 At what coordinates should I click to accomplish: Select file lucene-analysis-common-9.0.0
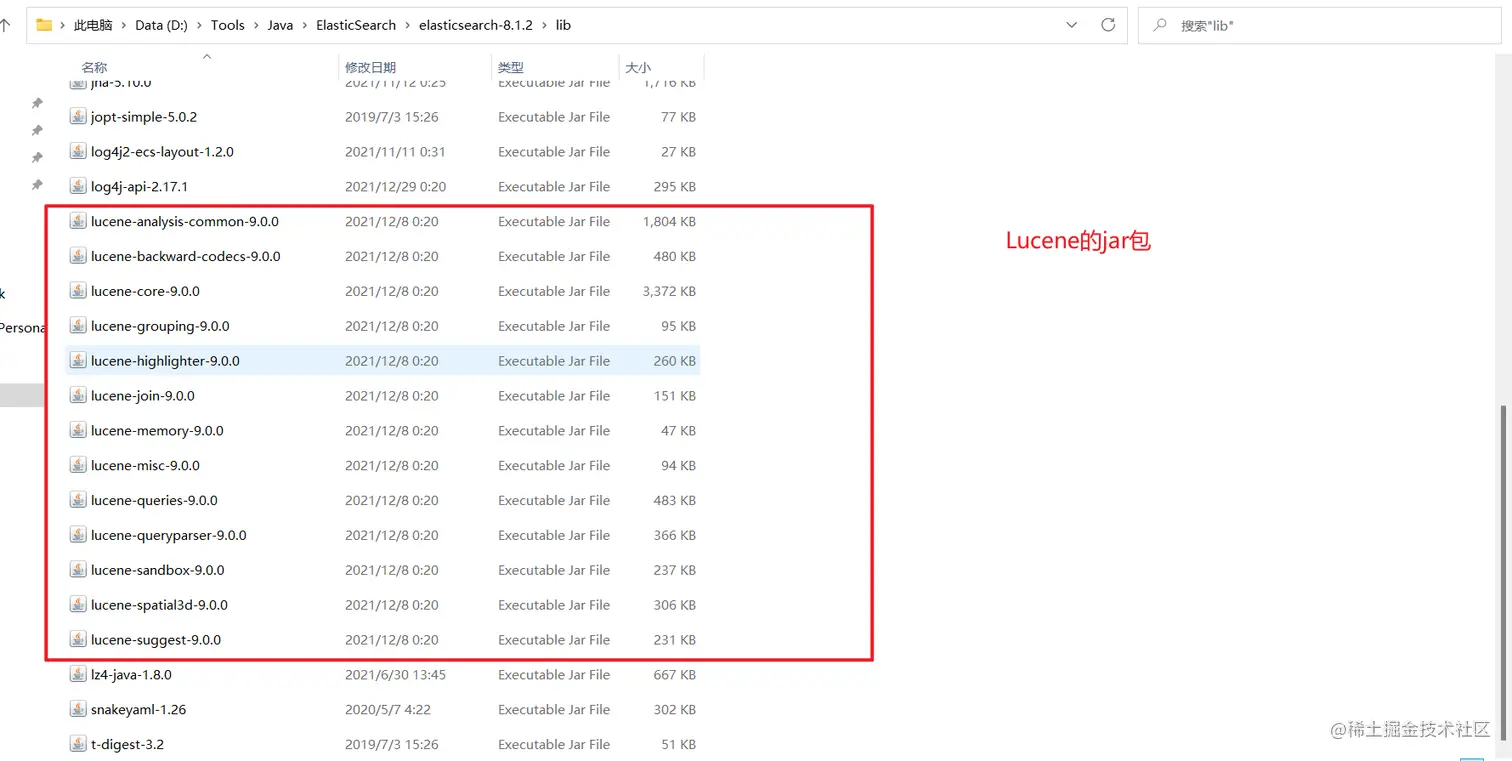pyautogui.click(x=184, y=222)
